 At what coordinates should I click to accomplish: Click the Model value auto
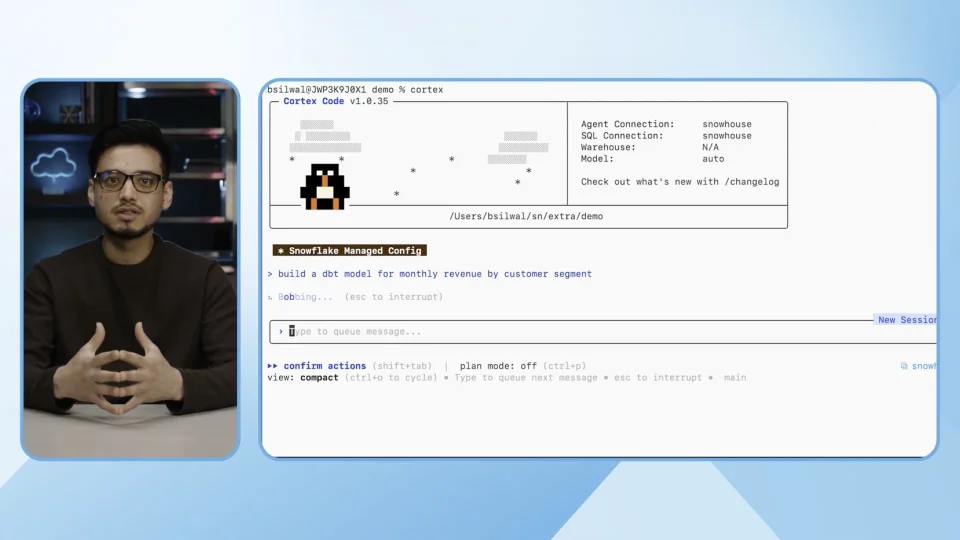[x=713, y=159]
